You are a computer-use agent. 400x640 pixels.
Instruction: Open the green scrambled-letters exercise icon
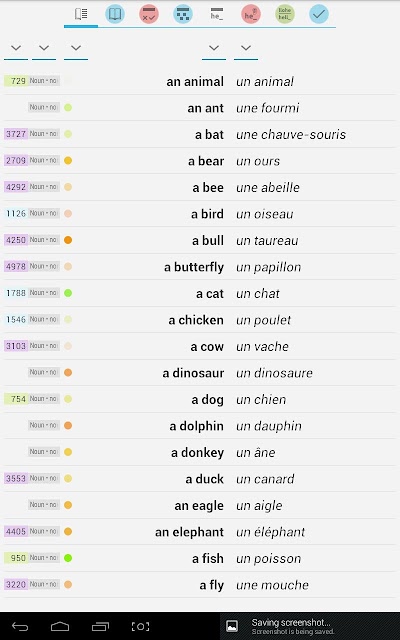pos(284,14)
